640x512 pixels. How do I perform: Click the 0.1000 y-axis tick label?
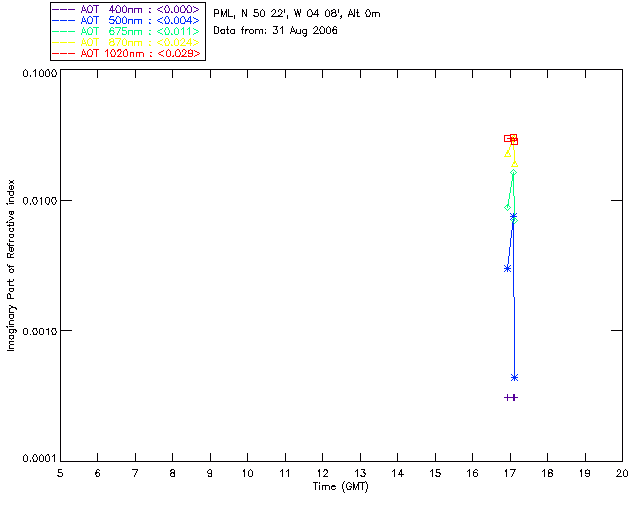click(39, 73)
